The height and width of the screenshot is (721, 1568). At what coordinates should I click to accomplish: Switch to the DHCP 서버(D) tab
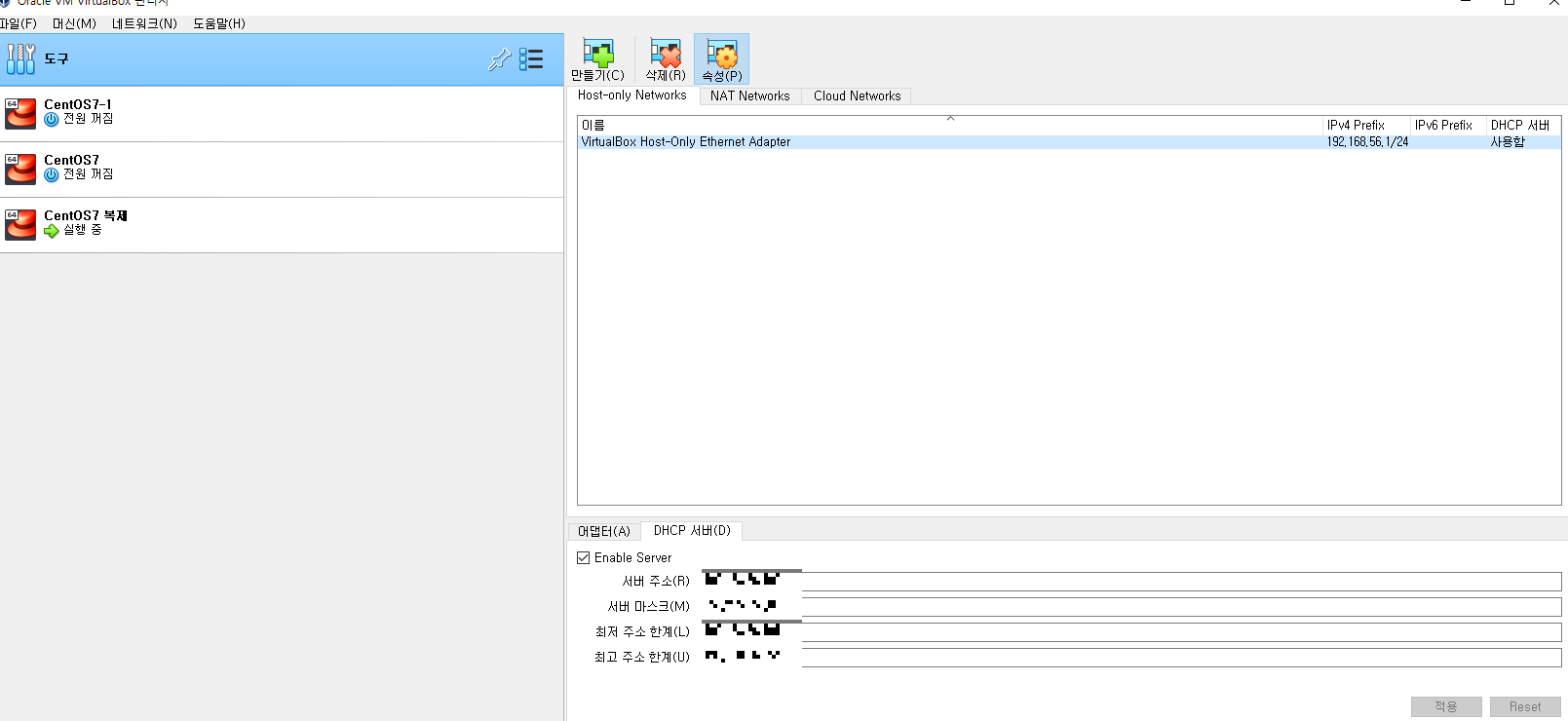(x=692, y=530)
